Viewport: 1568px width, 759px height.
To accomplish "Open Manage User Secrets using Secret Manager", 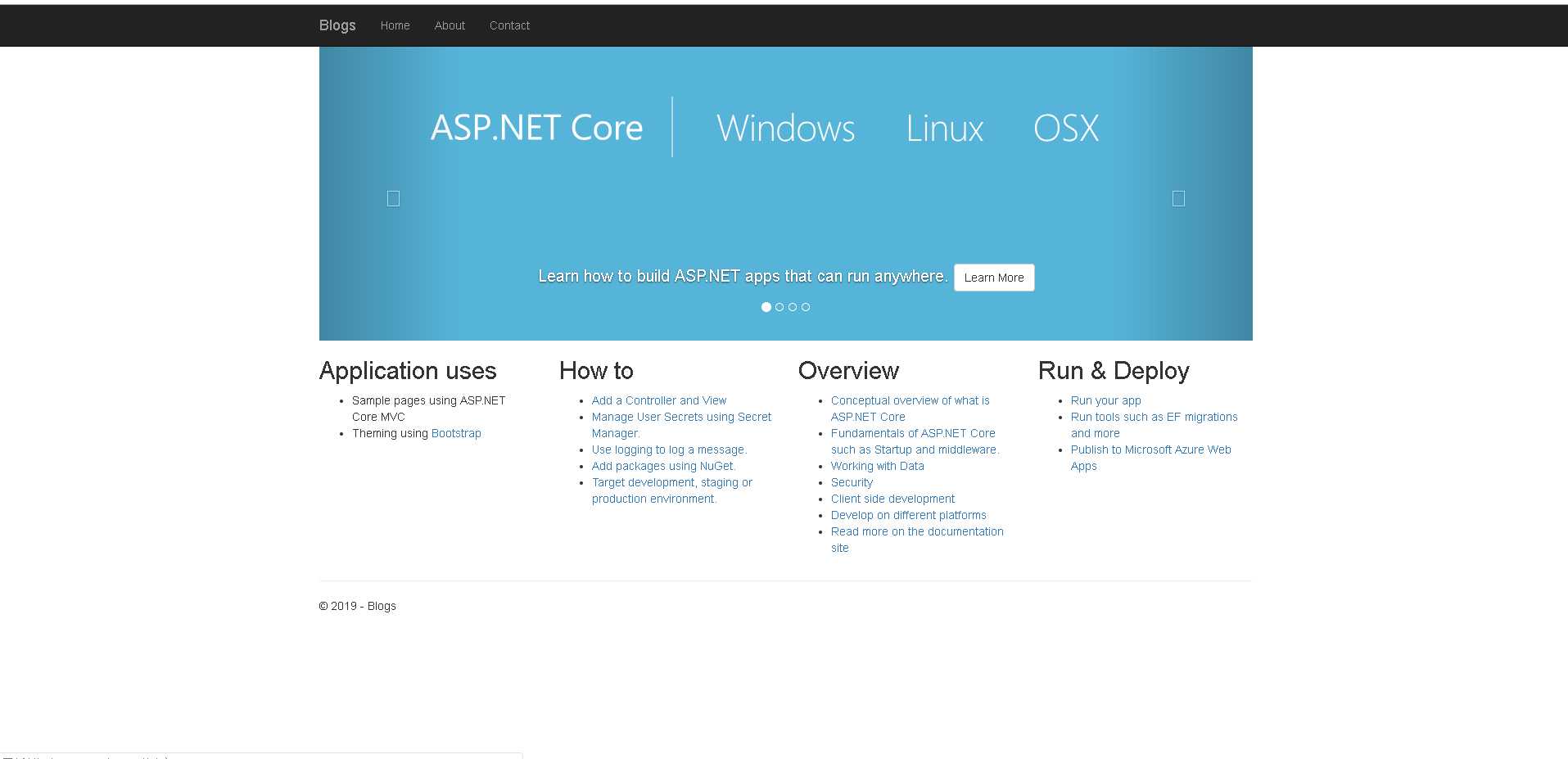I will click(x=681, y=425).
